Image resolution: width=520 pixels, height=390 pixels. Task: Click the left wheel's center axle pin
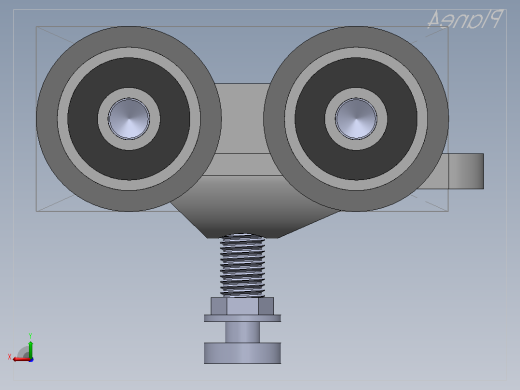(129, 119)
